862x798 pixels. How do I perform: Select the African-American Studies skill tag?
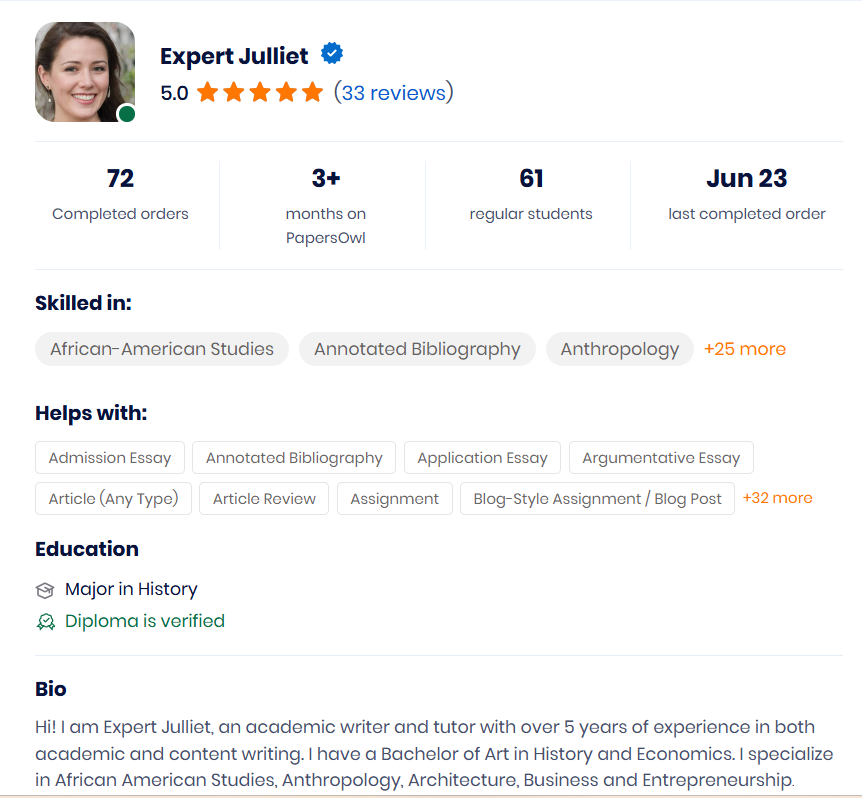click(x=162, y=349)
